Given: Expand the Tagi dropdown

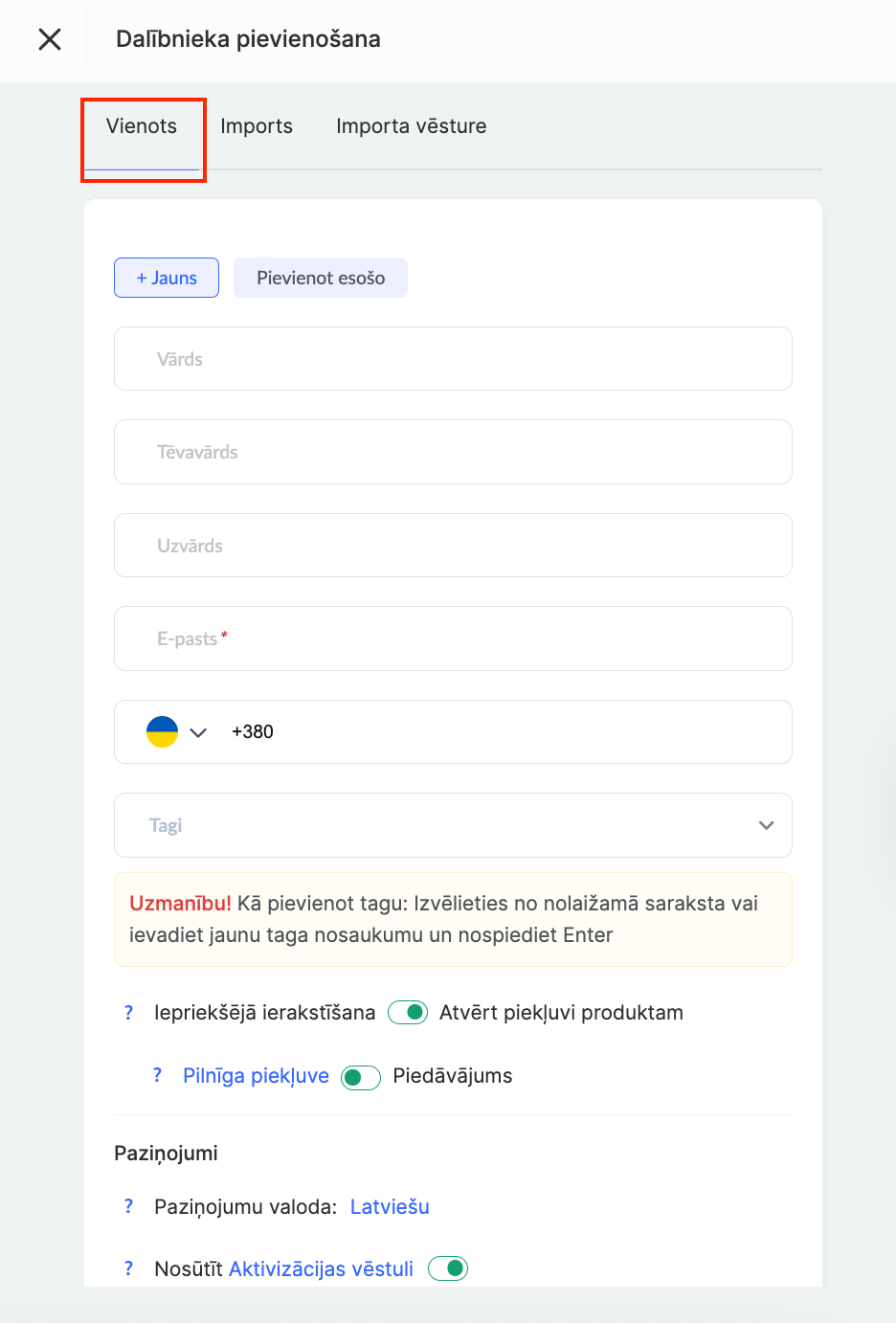Looking at the screenshot, I should [766, 825].
